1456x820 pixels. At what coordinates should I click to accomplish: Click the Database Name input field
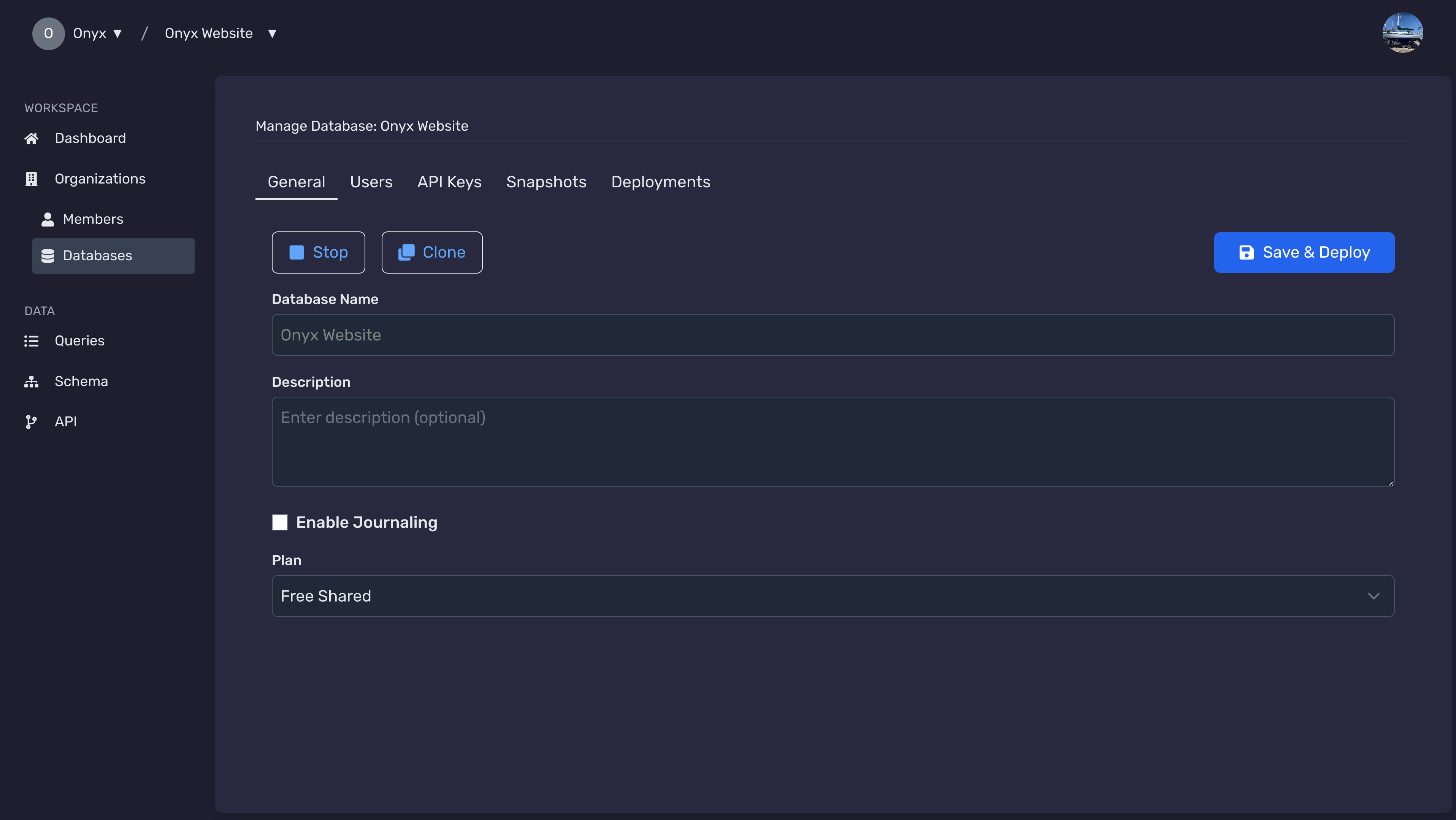tap(833, 334)
